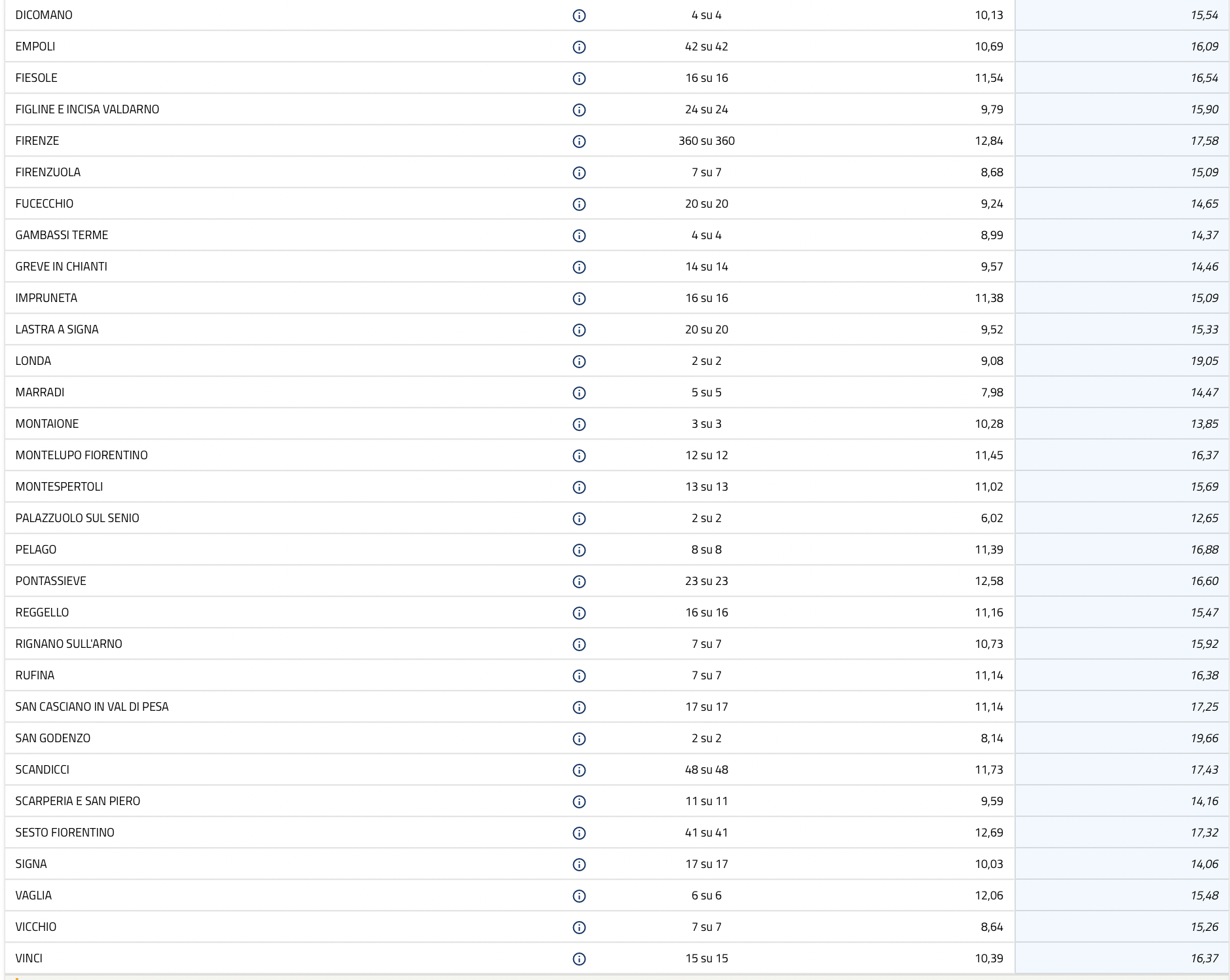
Task: Show info for SESTO FIORENTINO
Action: pyautogui.click(x=579, y=833)
